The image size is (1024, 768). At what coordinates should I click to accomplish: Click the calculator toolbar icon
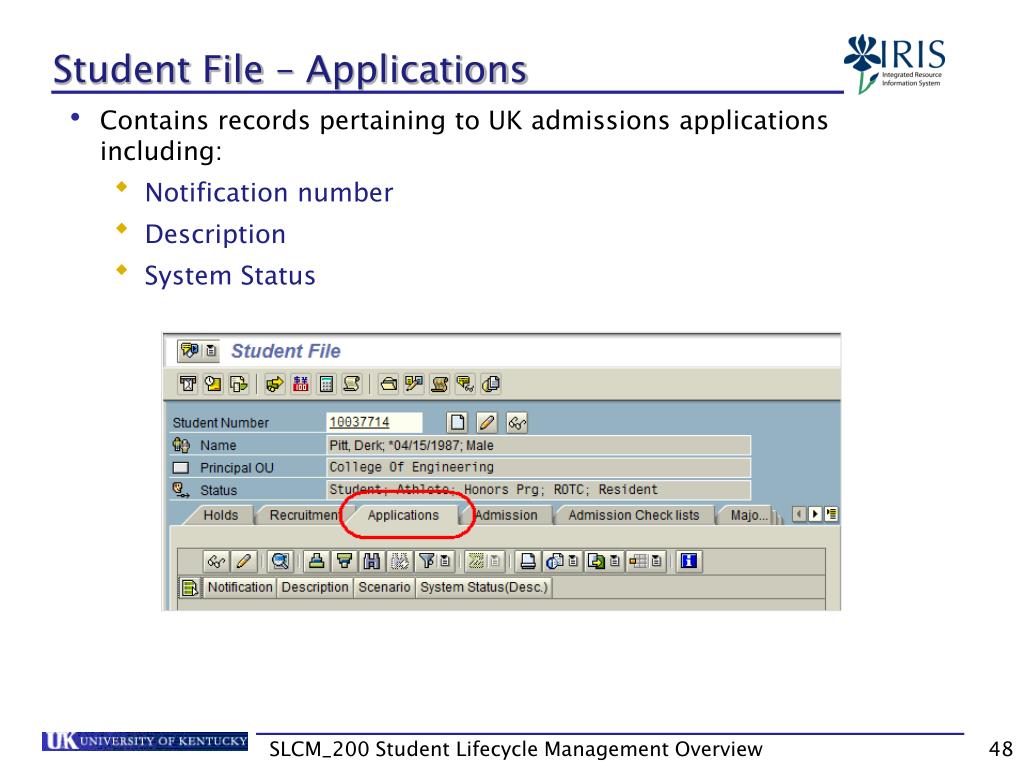pyautogui.click(x=326, y=384)
